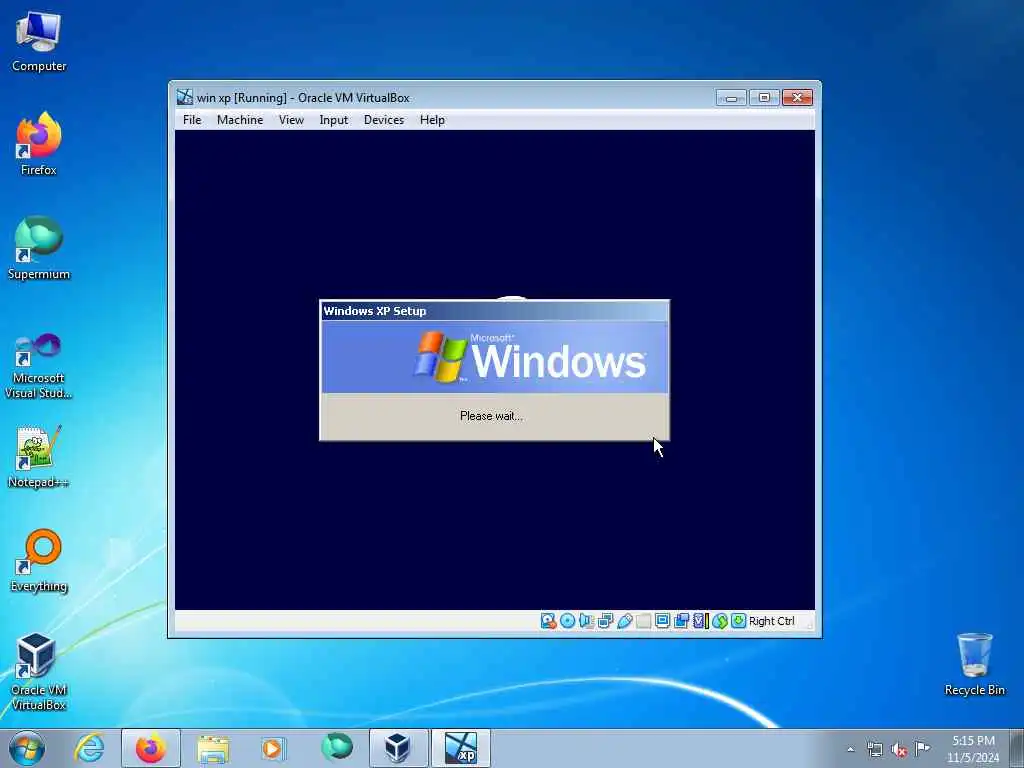1024x768 pixels.
Task: Click the grayed shared folders indicator in status bar
Action: [643, 621]
